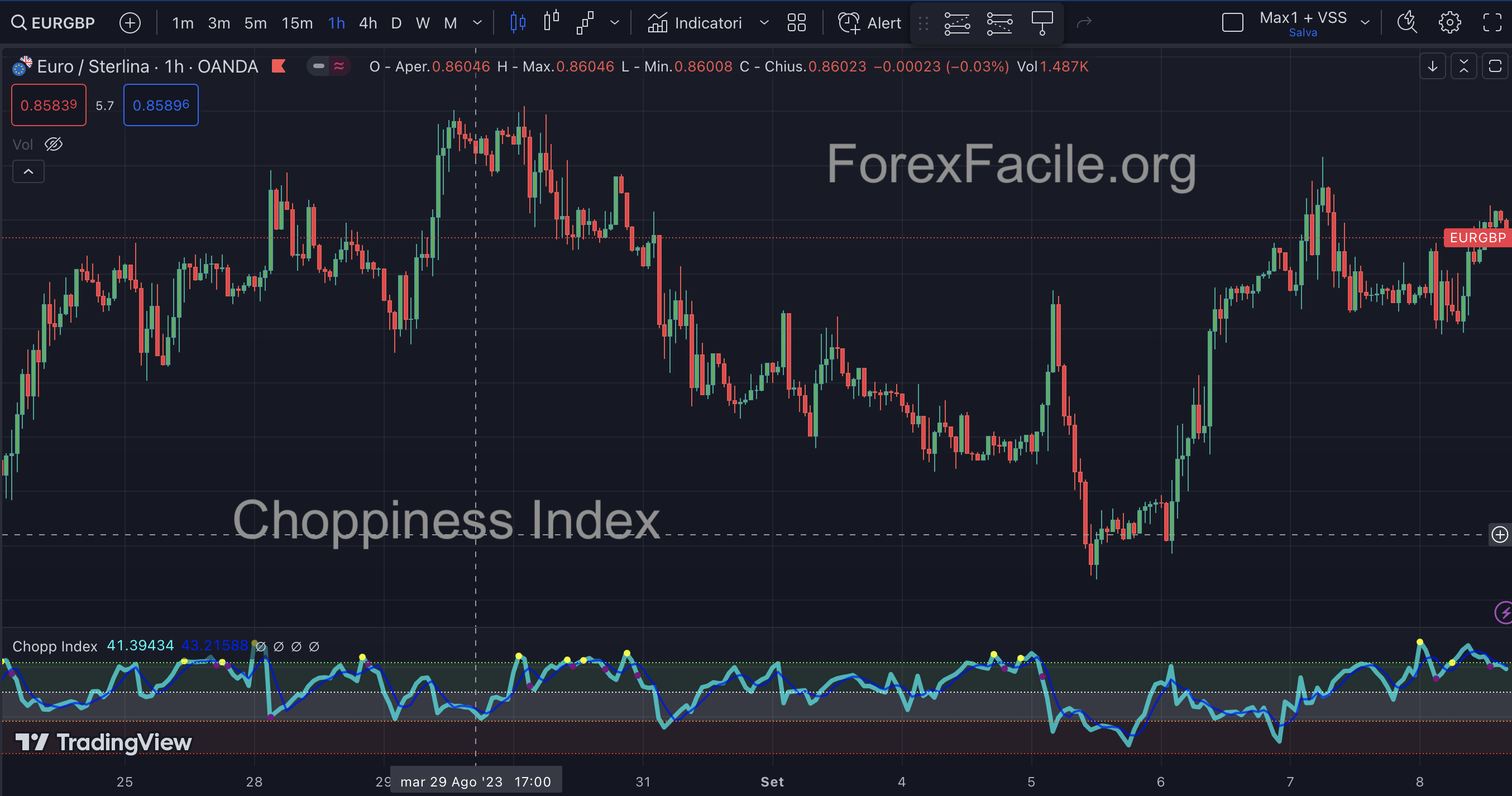Click the Vol indicator label
1512x796 pixels.
(23, 145)
